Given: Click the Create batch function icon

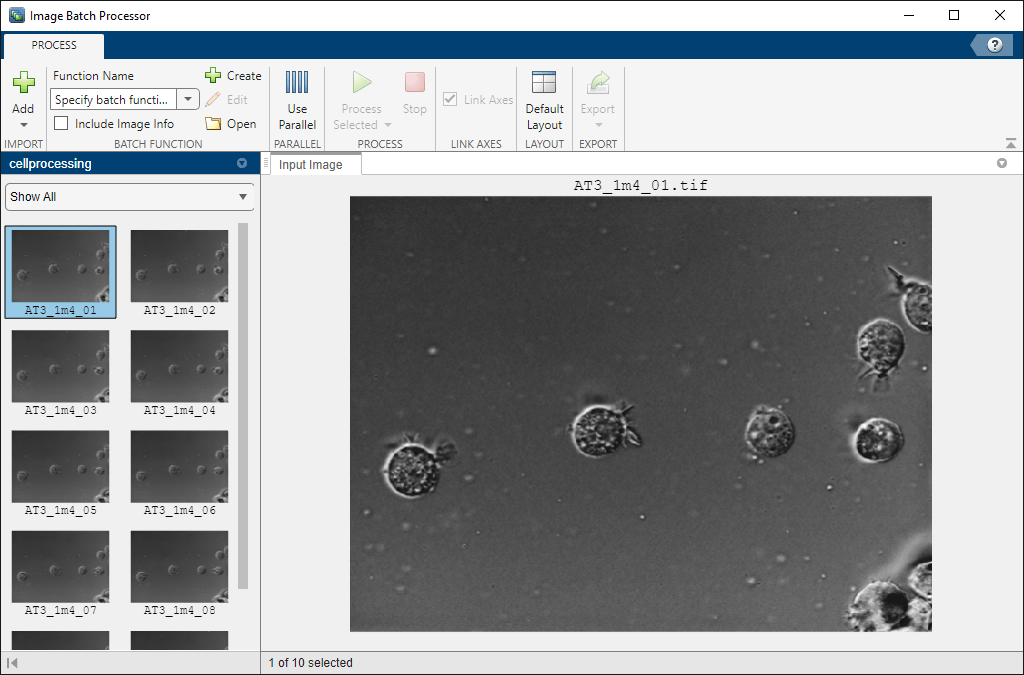Looking at the screenshot, I should (213, 76).
